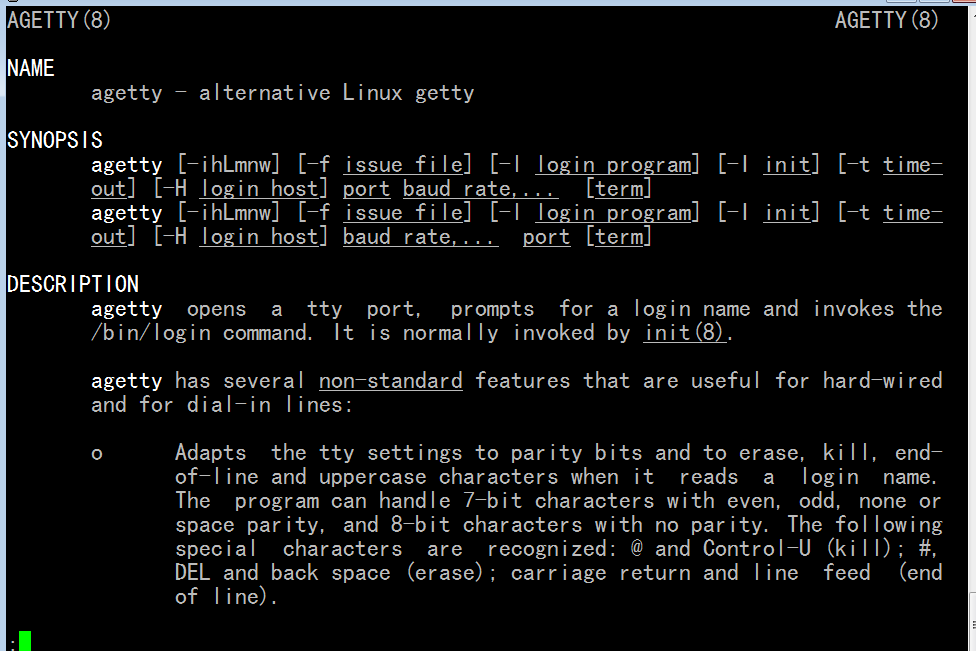Click the scrollbar at the window's right edge
Viewport: 976px width, 651px height.
[972, 330]
